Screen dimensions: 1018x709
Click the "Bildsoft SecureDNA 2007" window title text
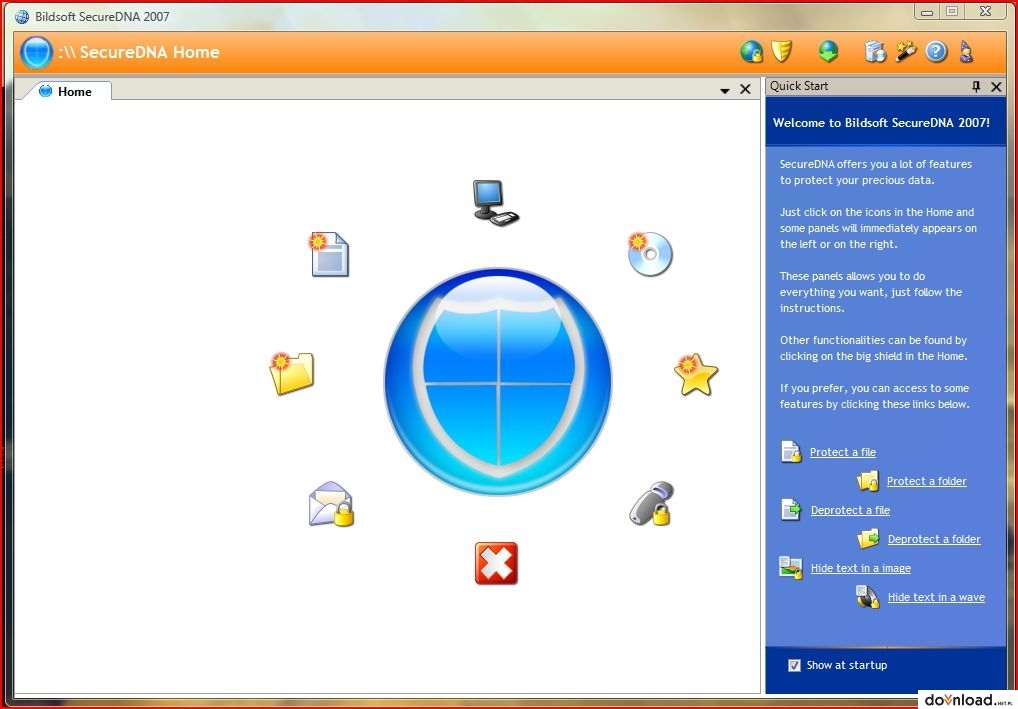(103, 17)
